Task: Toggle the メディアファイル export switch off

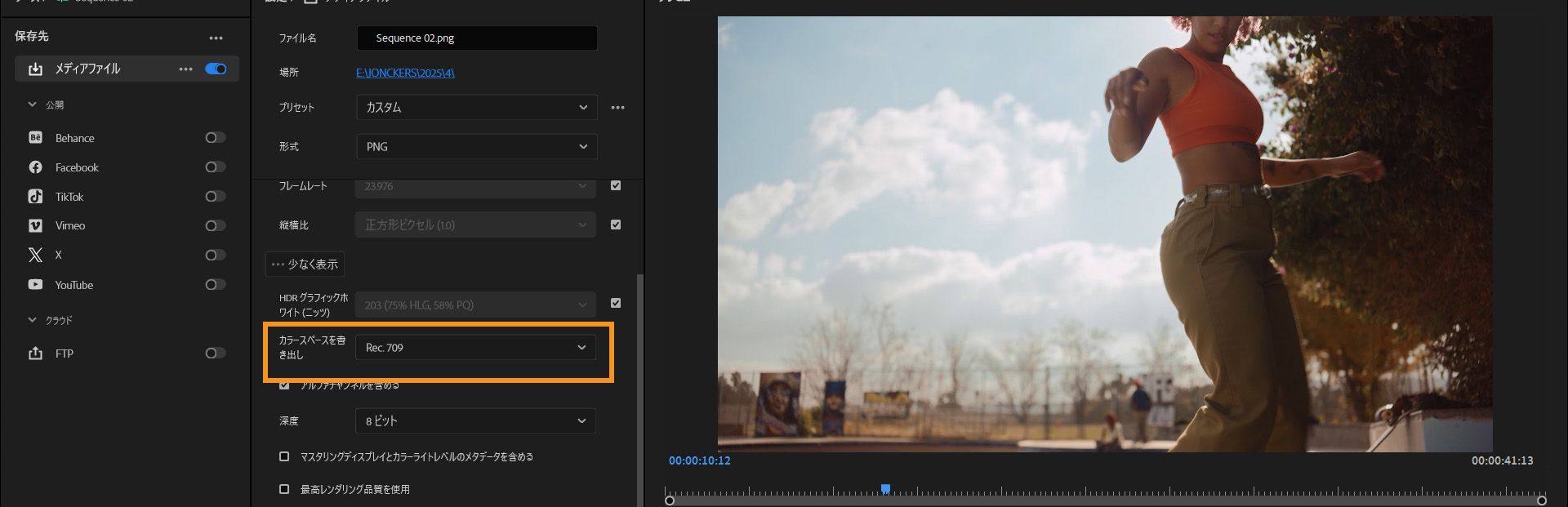Action: coord(216,69)
